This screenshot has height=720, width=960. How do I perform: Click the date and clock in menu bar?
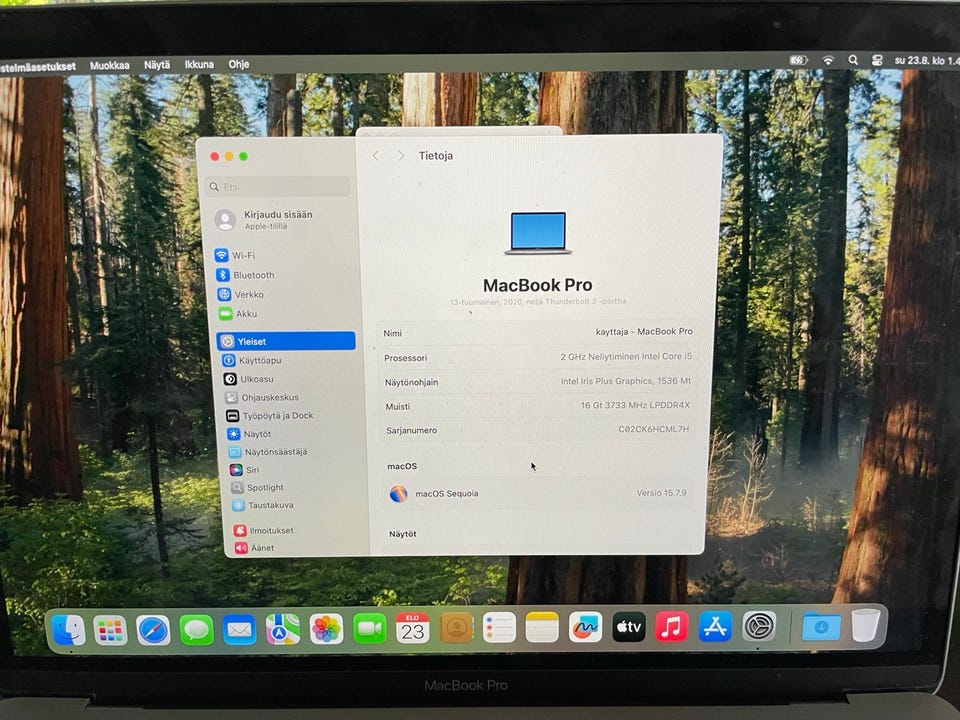click(x=927, y=61)
